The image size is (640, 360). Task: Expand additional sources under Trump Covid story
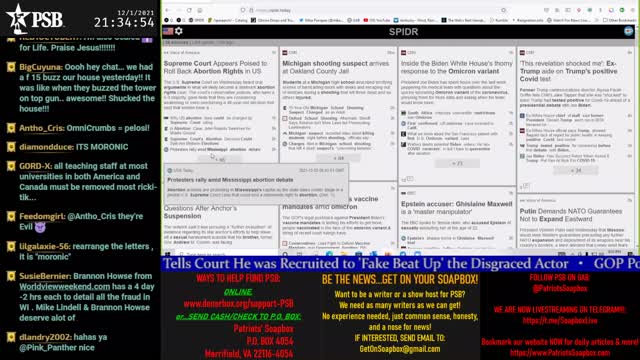(x=576, y=171)
